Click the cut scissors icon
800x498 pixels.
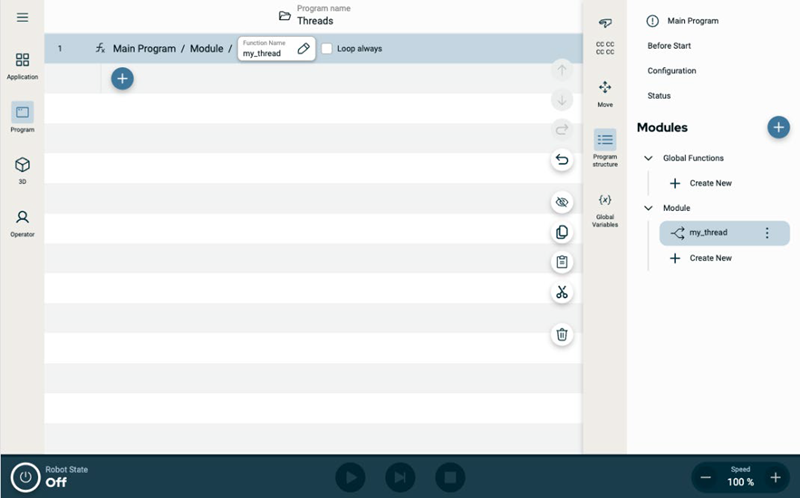pyautogui.click(x=562, y=292)
